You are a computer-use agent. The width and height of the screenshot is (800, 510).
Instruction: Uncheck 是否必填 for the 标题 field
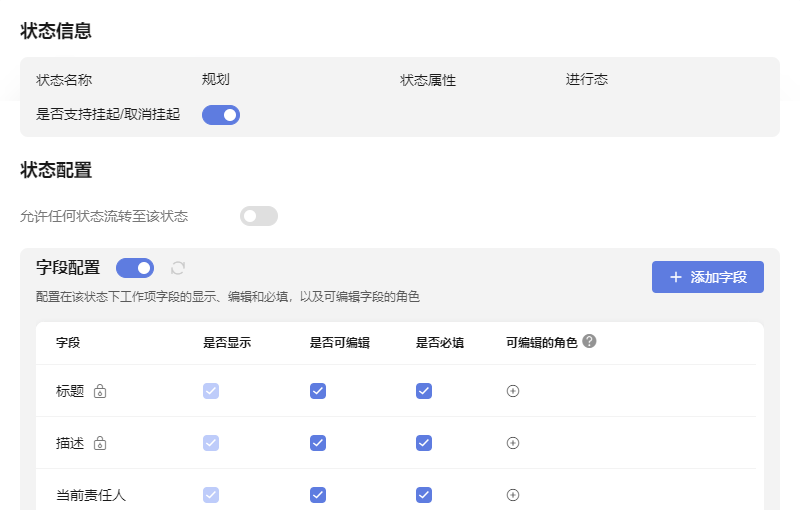(424, 391)
